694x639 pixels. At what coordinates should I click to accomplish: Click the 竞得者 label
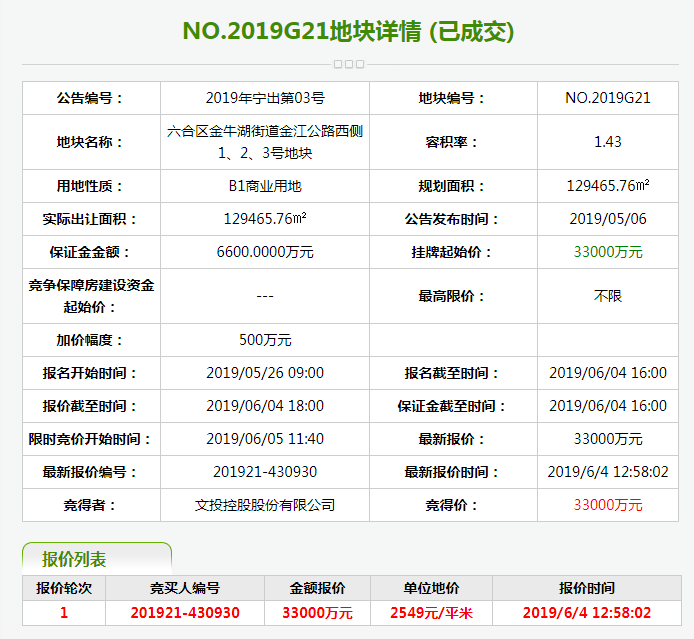tap(89, 505)
